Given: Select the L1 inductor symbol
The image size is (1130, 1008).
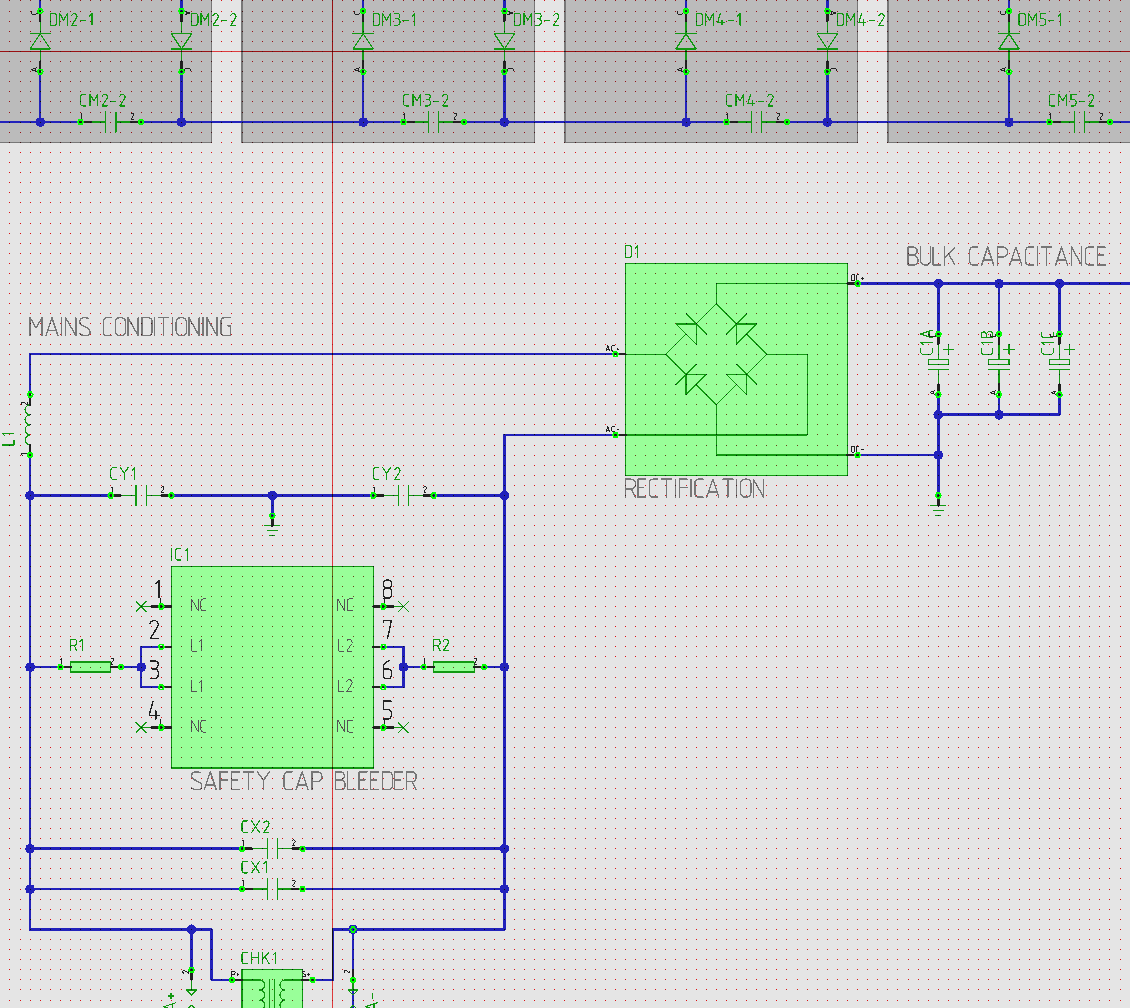Looking at the screenshot, I should pyautogui.click(x=29, y=425).
